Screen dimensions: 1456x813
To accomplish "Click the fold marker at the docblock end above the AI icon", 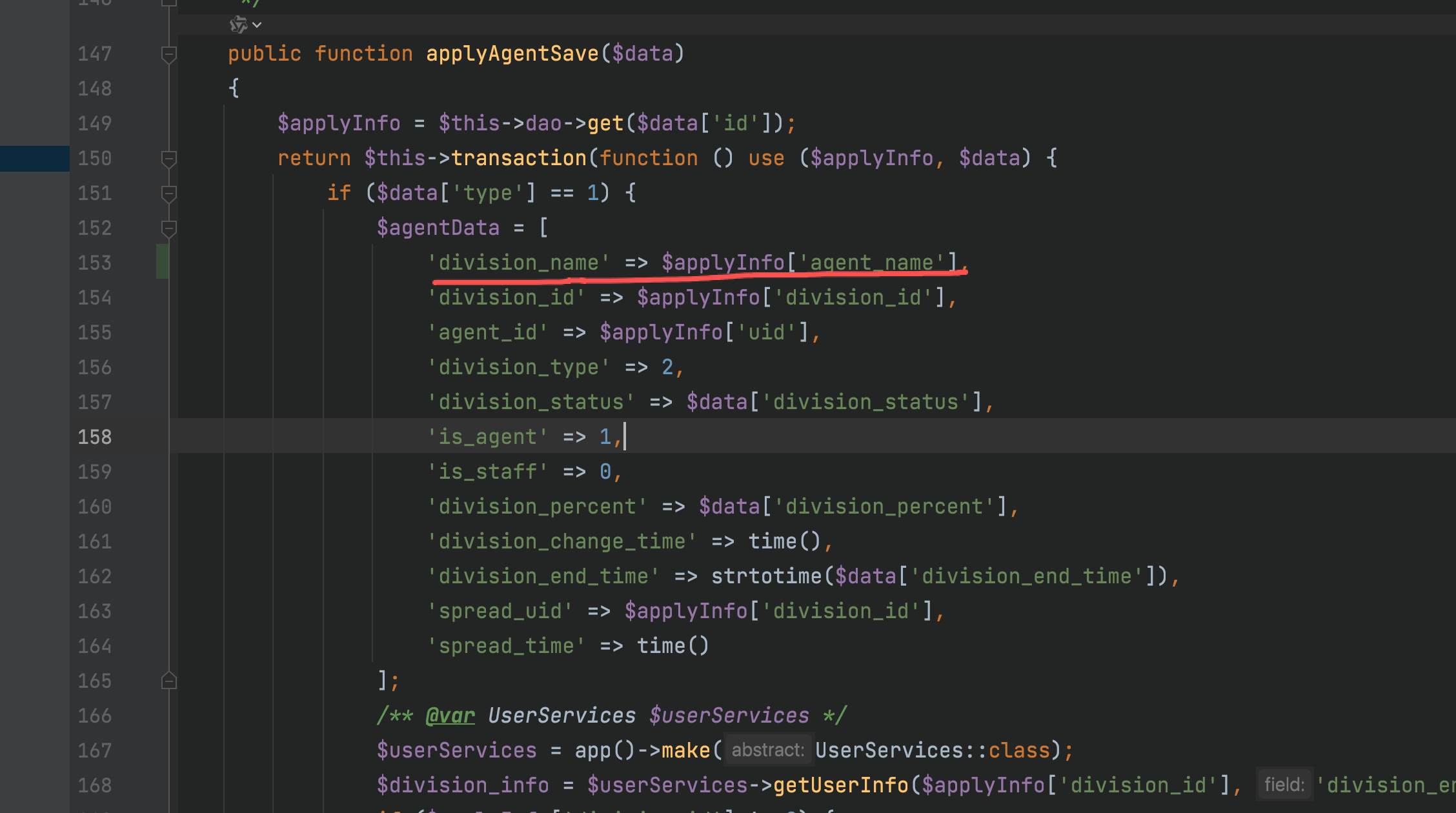I will click(168, 3).
